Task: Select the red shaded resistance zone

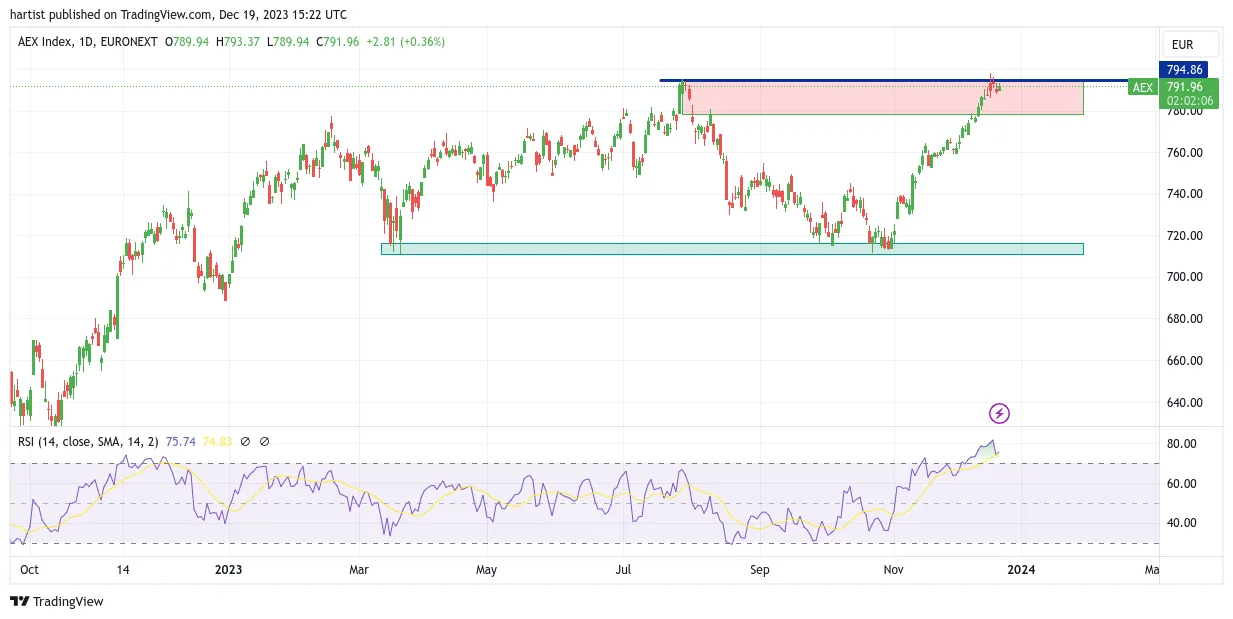Action: pyautogui.click(x=880, y=98)
